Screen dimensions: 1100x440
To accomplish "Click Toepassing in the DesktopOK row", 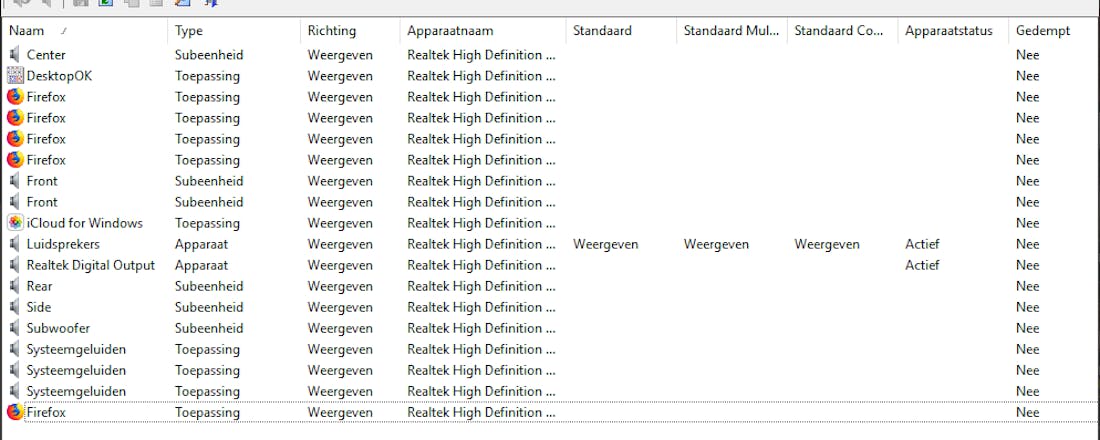I will coord(207,76).
